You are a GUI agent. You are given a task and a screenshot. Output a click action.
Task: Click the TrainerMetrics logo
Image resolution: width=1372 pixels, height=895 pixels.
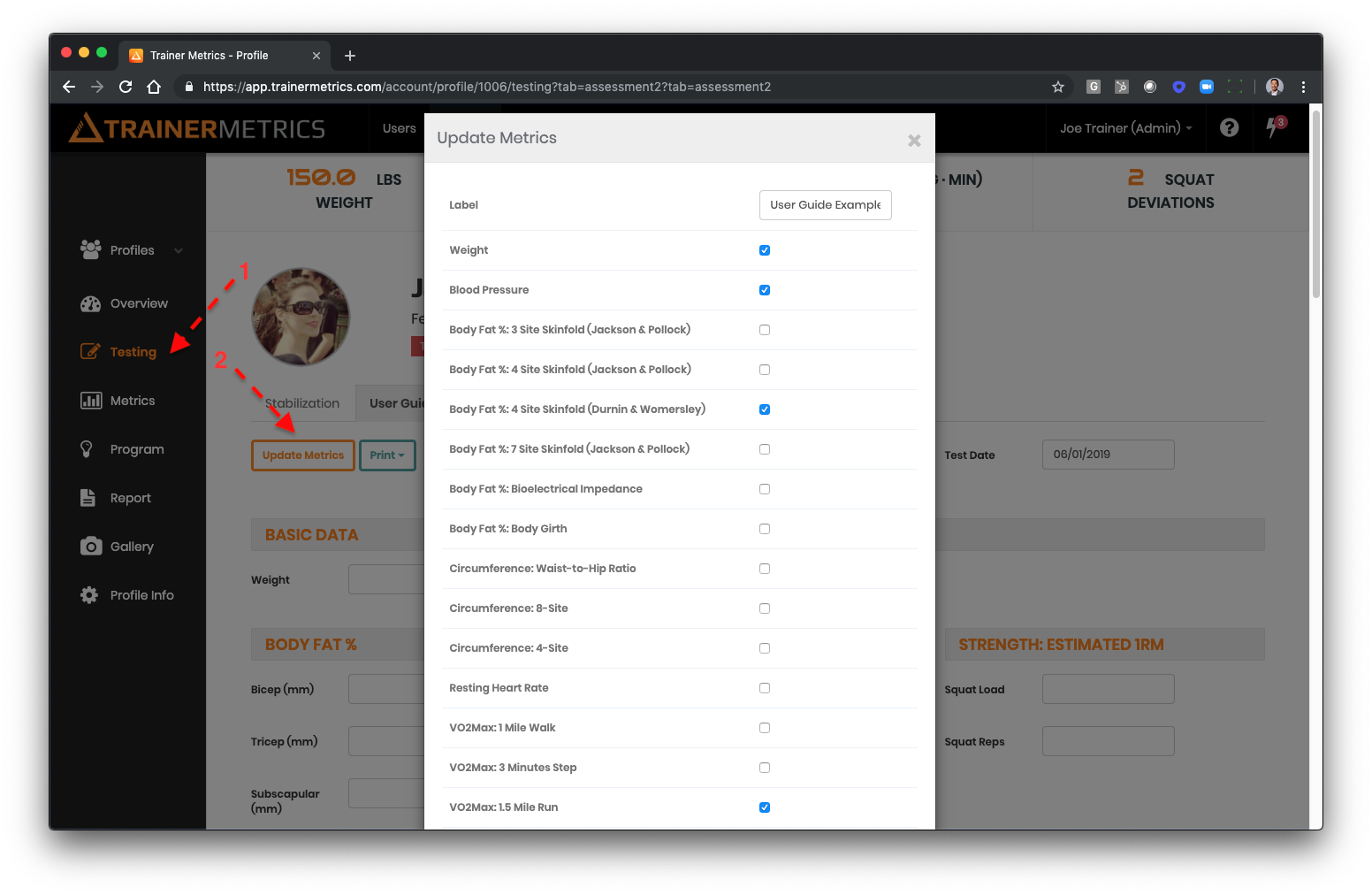pyautogui.click(x=197, y=128)
